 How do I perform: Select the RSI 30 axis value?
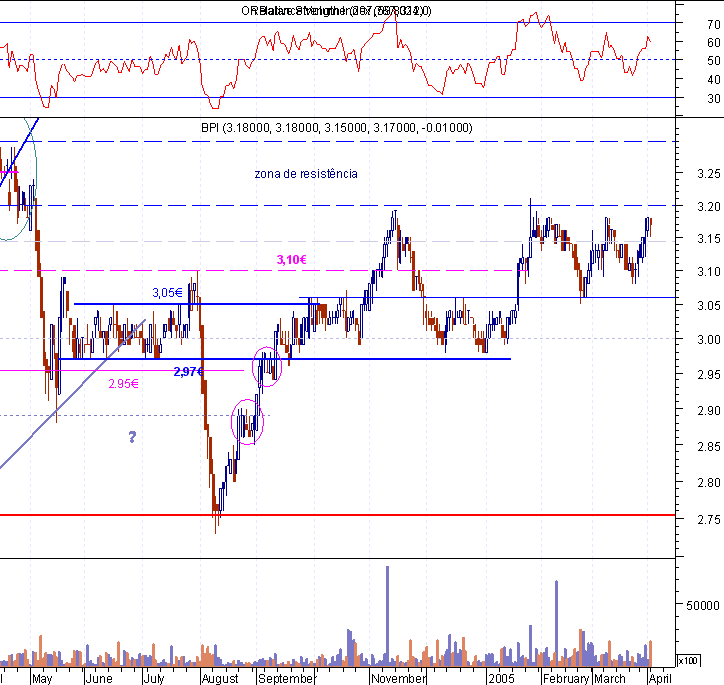(x=713, y=98)
